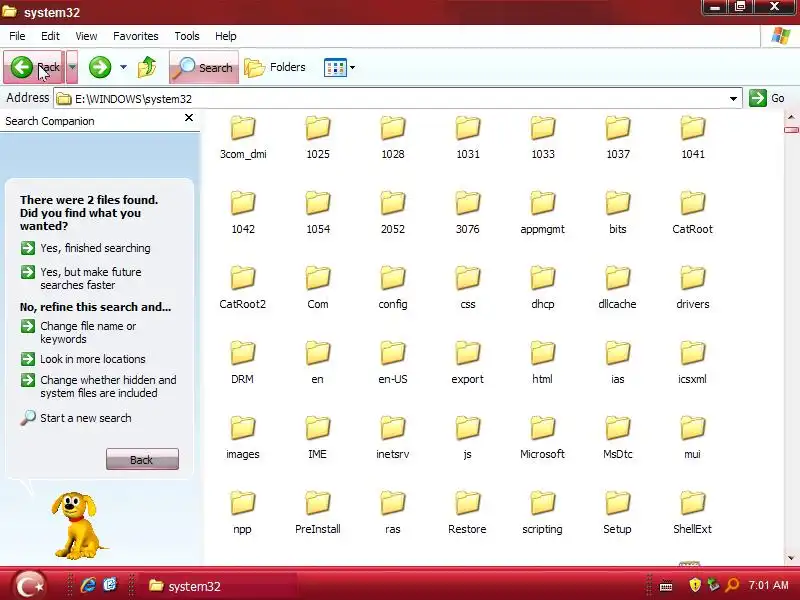
Task: Open the Help menu
Action: click(226, 36)
